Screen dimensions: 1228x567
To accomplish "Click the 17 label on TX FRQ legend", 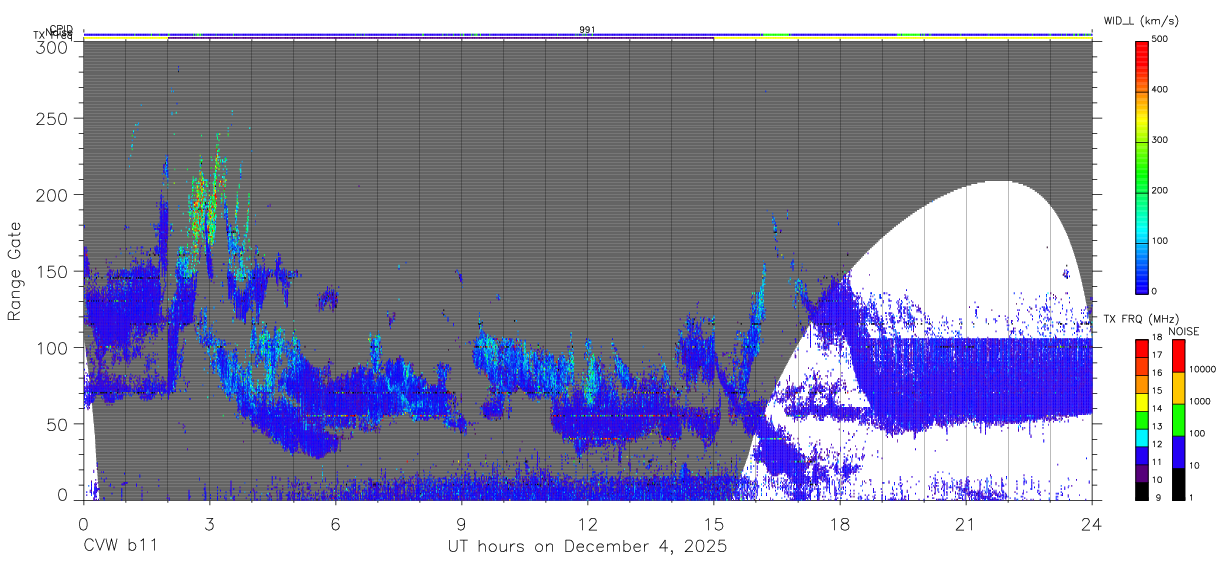I will 1156,355.
